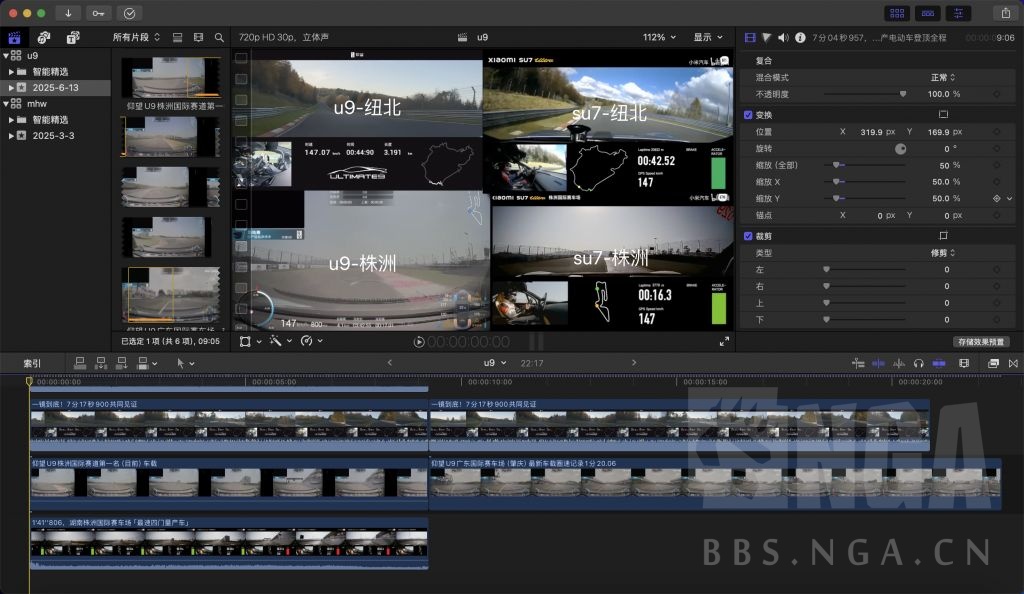Enter full screen viewer playback
The width and height of the screenshot is (1024, 594).
[724, 341]
